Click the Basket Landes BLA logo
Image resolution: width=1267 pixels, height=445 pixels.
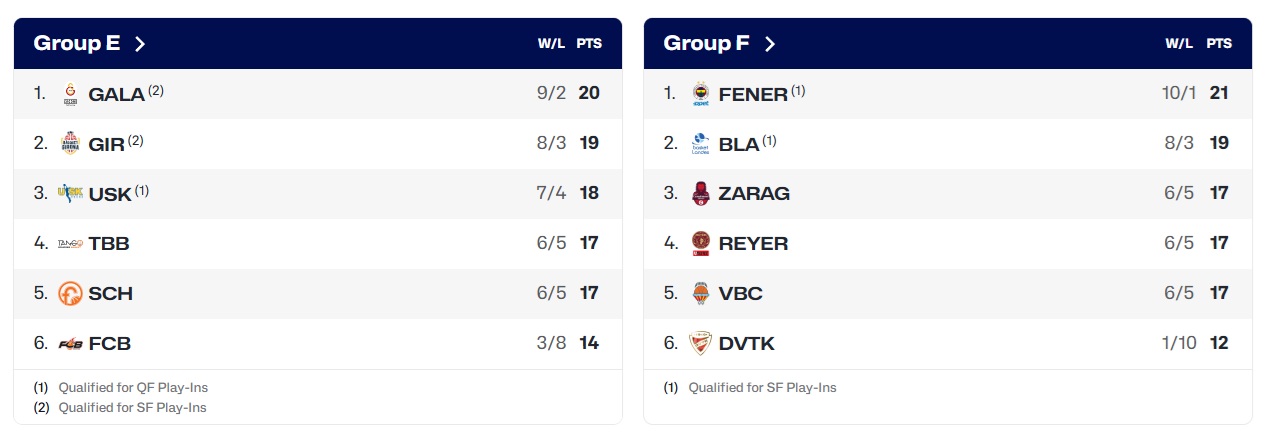coord(700,143)
